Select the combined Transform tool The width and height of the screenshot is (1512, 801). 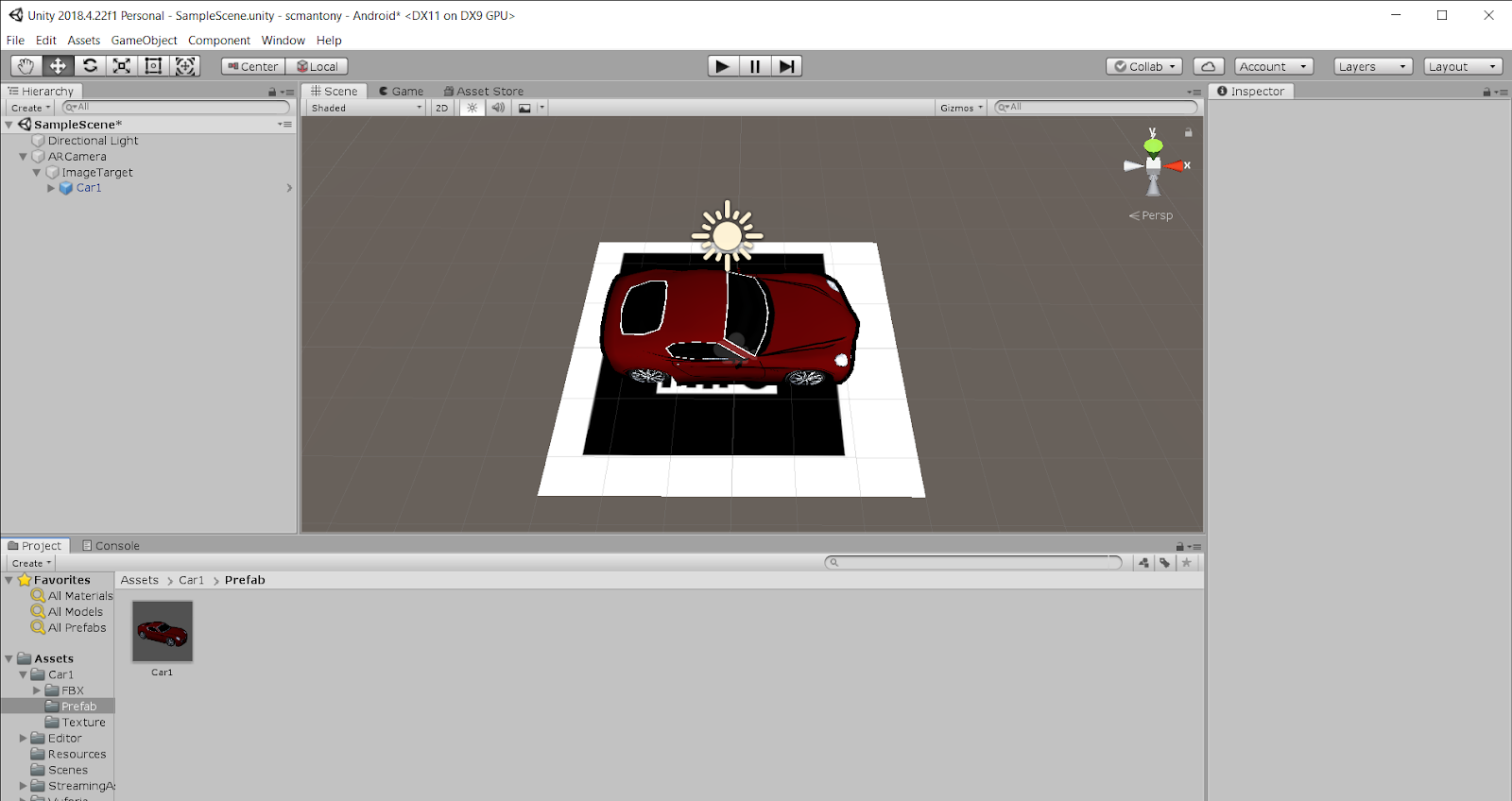(x=185, y=66)
